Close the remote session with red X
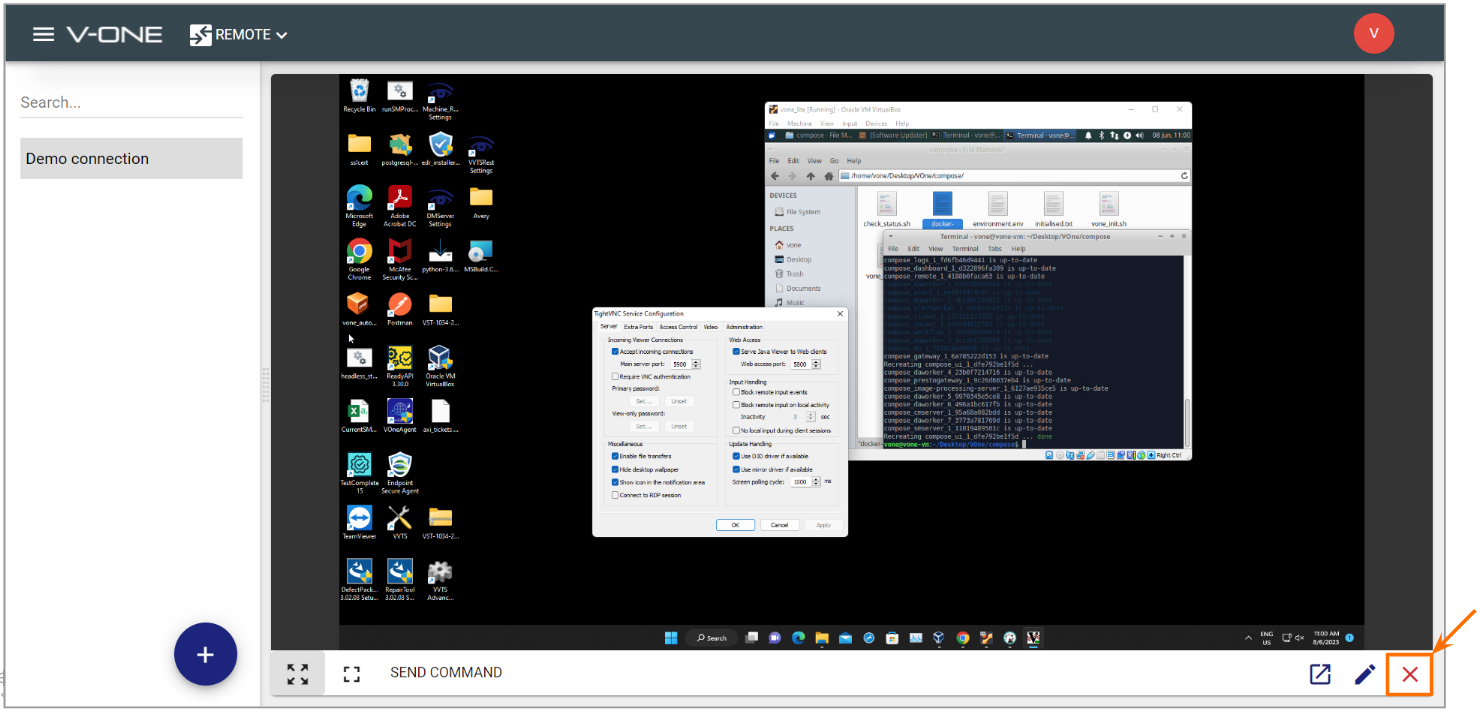This screenshot has width=1481, height=711. pos(1410,674)
